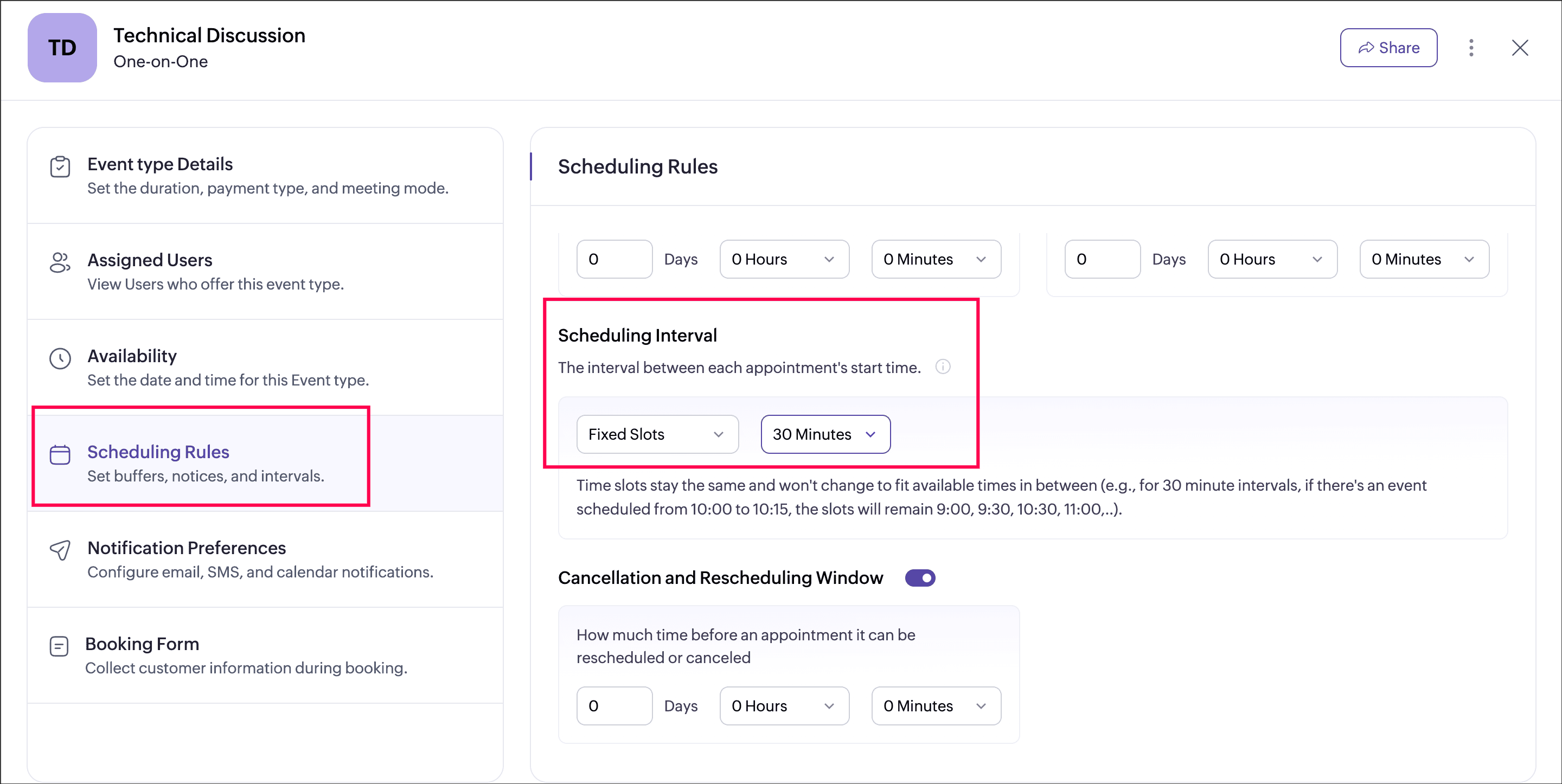
Task: Click the top-right Days number field
Action: point(1103,260)
